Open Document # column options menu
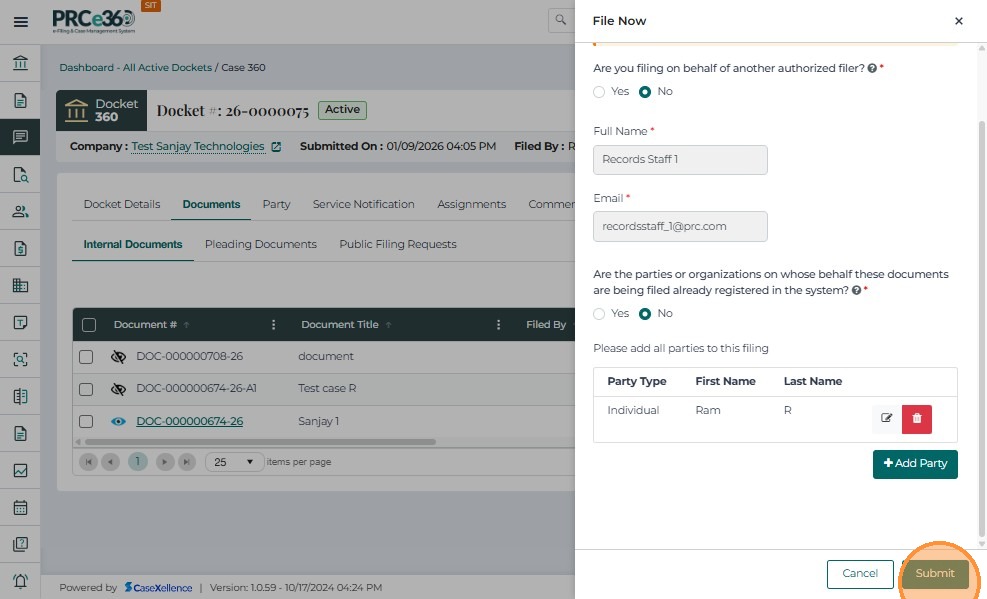Image resolution: width=987 pixels, height=599 pixels. (274, 325)
